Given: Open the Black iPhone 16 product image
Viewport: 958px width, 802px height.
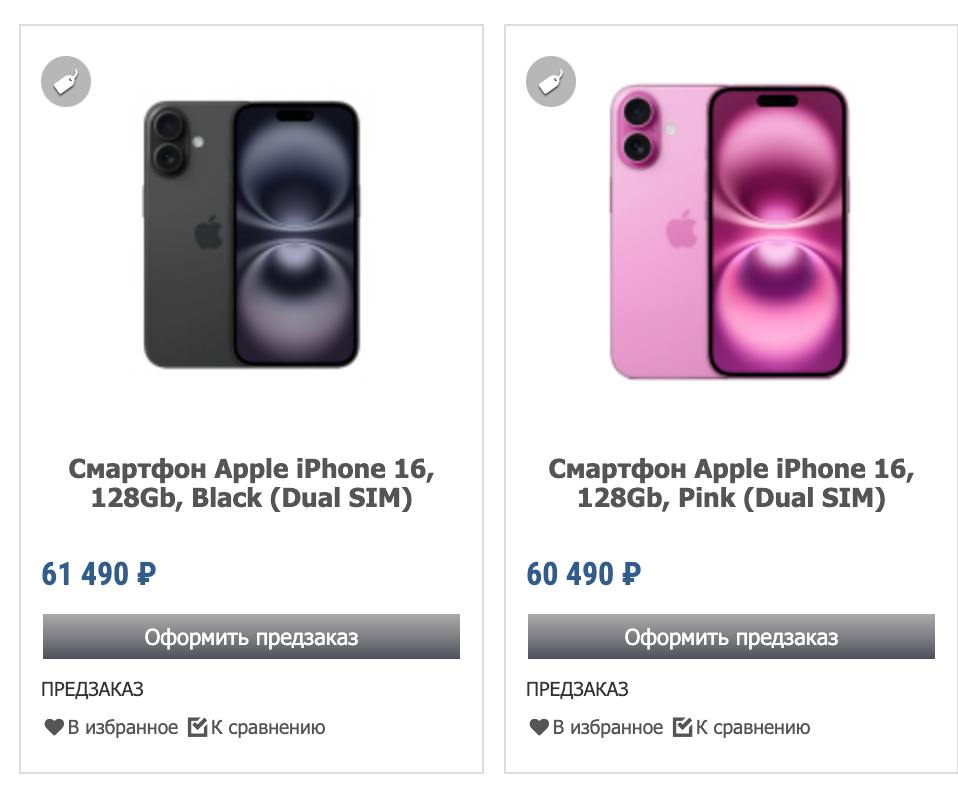Looking at the screenshot, I should click(x=251, y=234).
